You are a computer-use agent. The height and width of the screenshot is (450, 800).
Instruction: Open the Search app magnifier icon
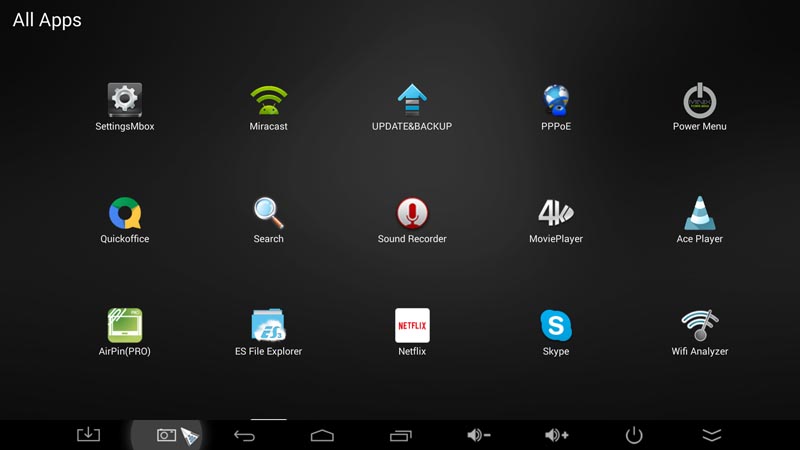pyautogui.click(x=268, y=213)
